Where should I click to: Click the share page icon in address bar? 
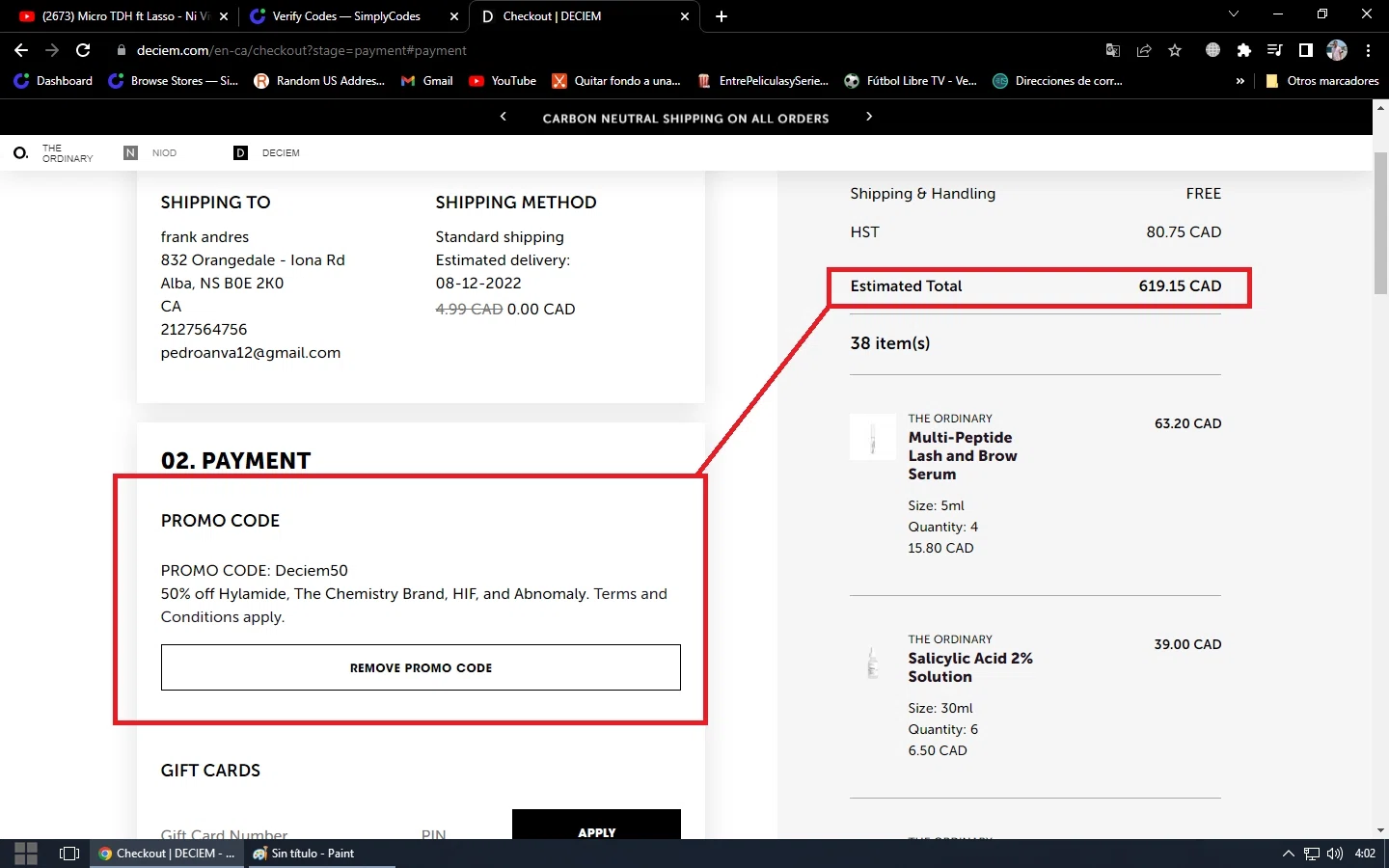tap(1144, 50)
